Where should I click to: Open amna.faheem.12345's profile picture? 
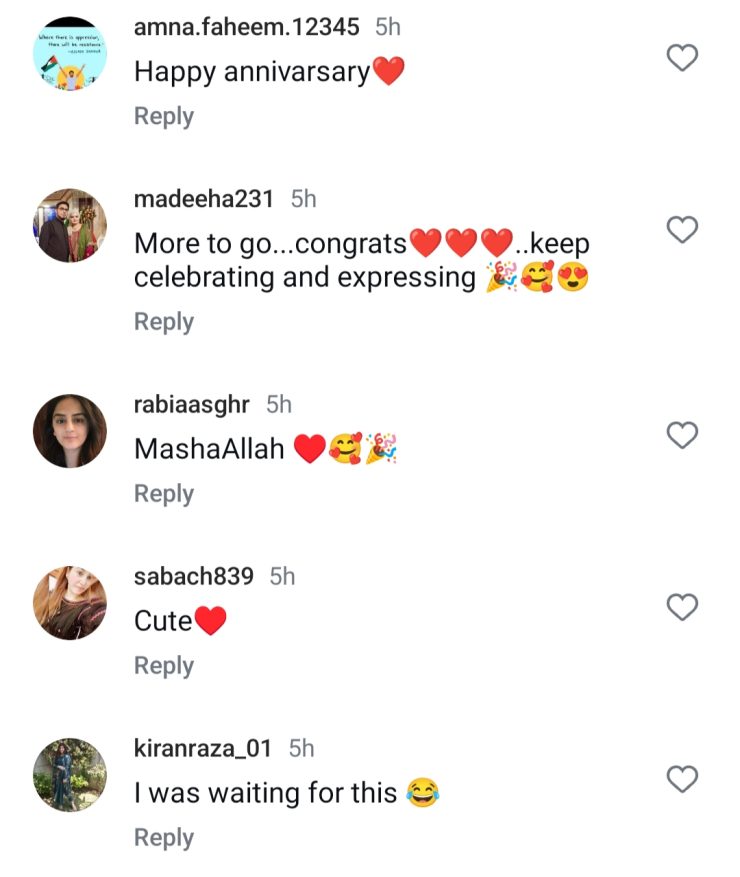point(70,53)
